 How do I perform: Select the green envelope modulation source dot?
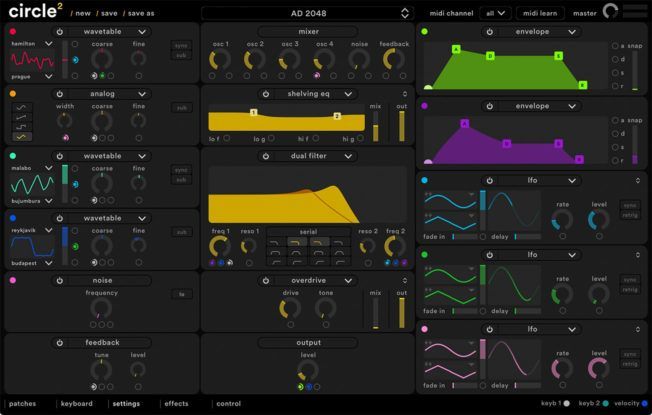tap(425, 32)
